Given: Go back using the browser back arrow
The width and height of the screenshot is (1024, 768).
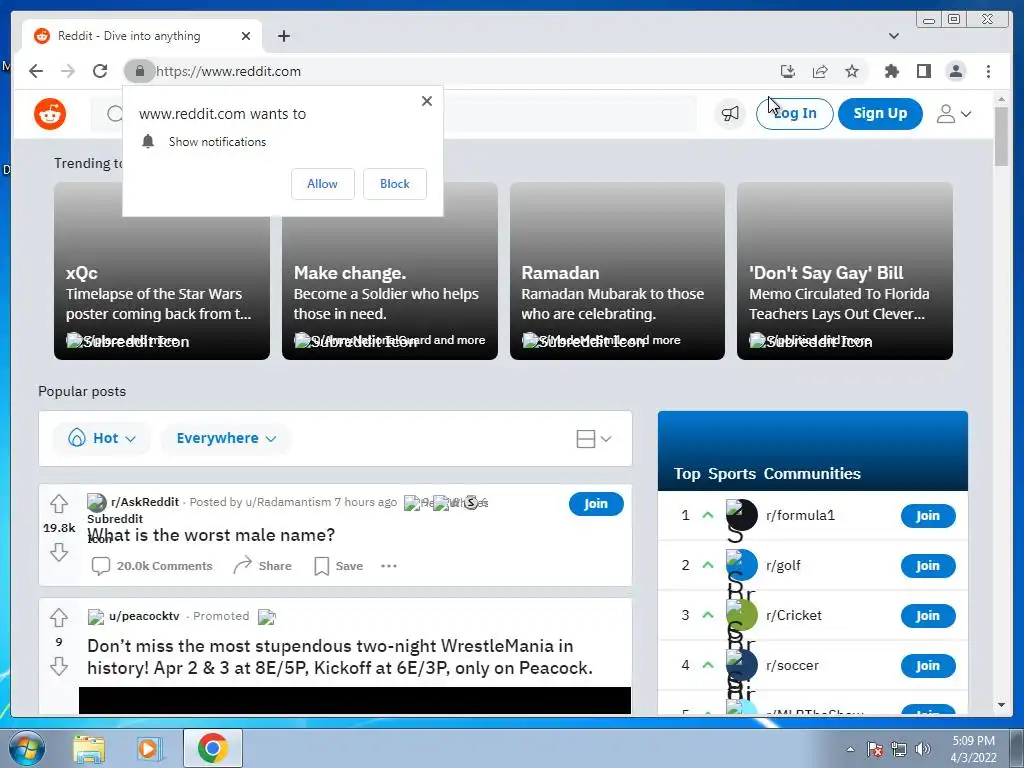Looking at the screenshot, I should [x=36, y=71].
